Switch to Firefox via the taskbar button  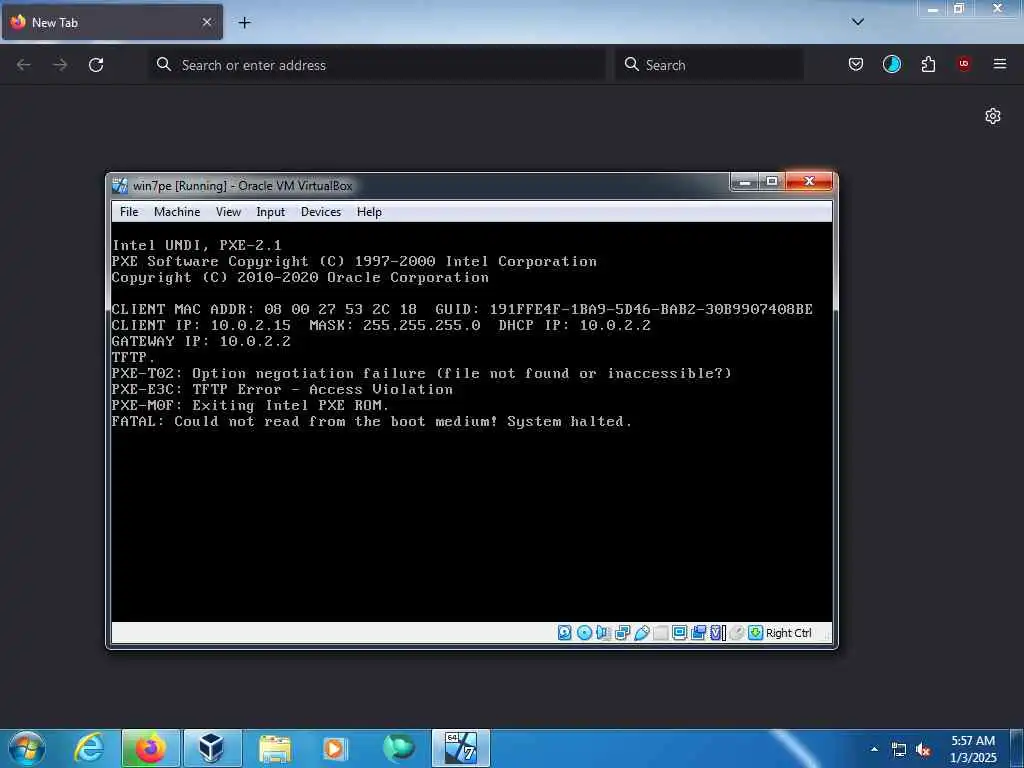pyautogui.click(x=151, y=748)
